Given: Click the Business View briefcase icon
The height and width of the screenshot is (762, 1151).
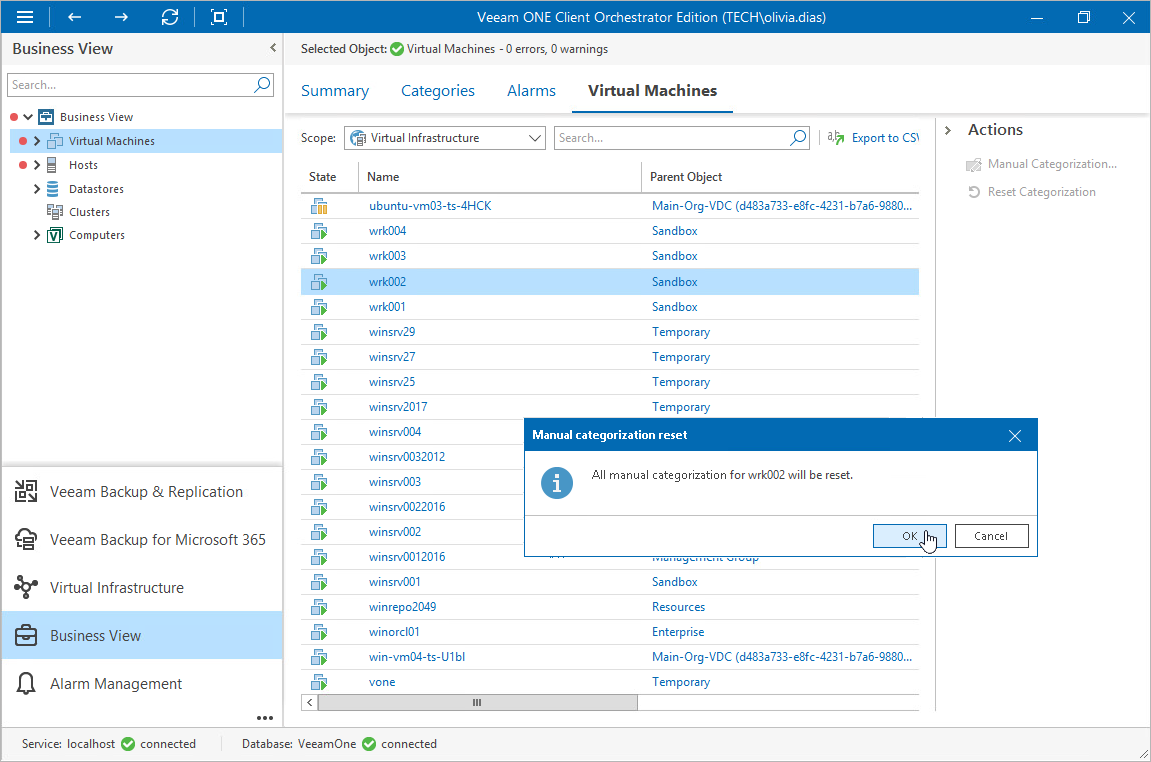Looking at the screenshot, I should (x=26, y=635).
